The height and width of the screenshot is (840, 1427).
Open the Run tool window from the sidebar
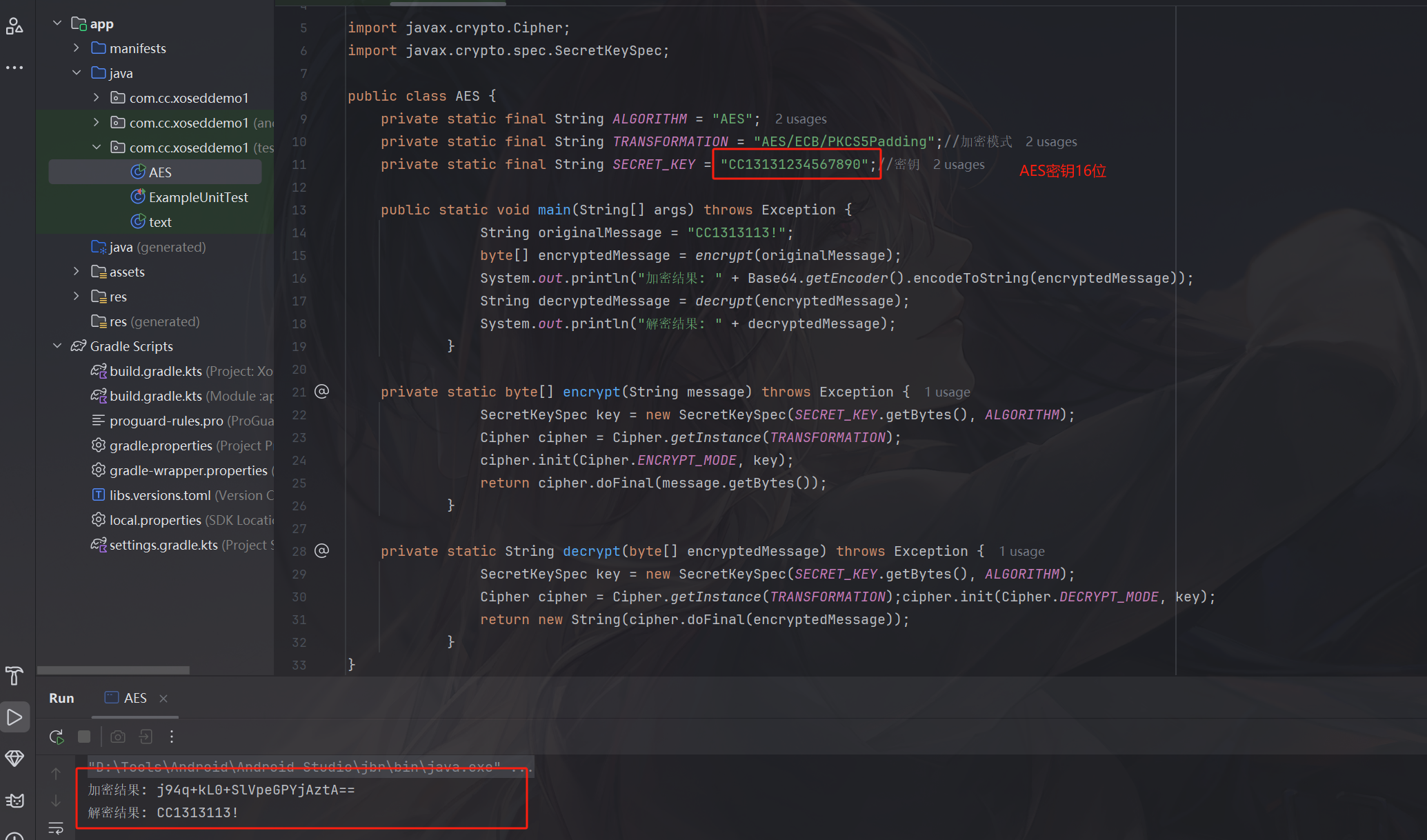coord(14,717)
